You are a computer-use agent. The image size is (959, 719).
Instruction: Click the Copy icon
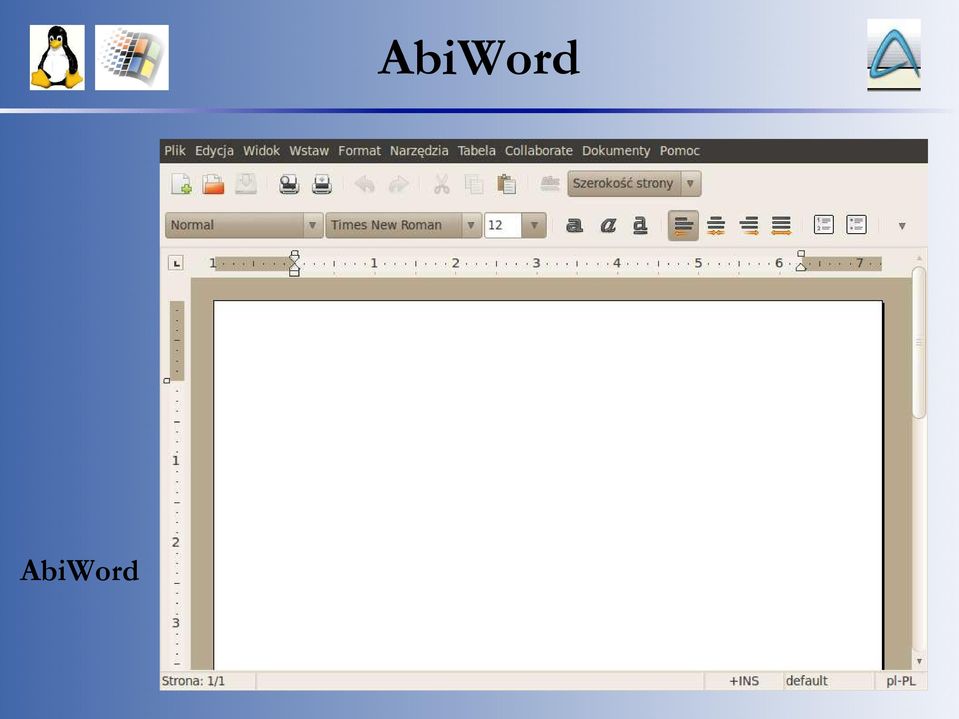pyautogui.click(x=474, y=184)
